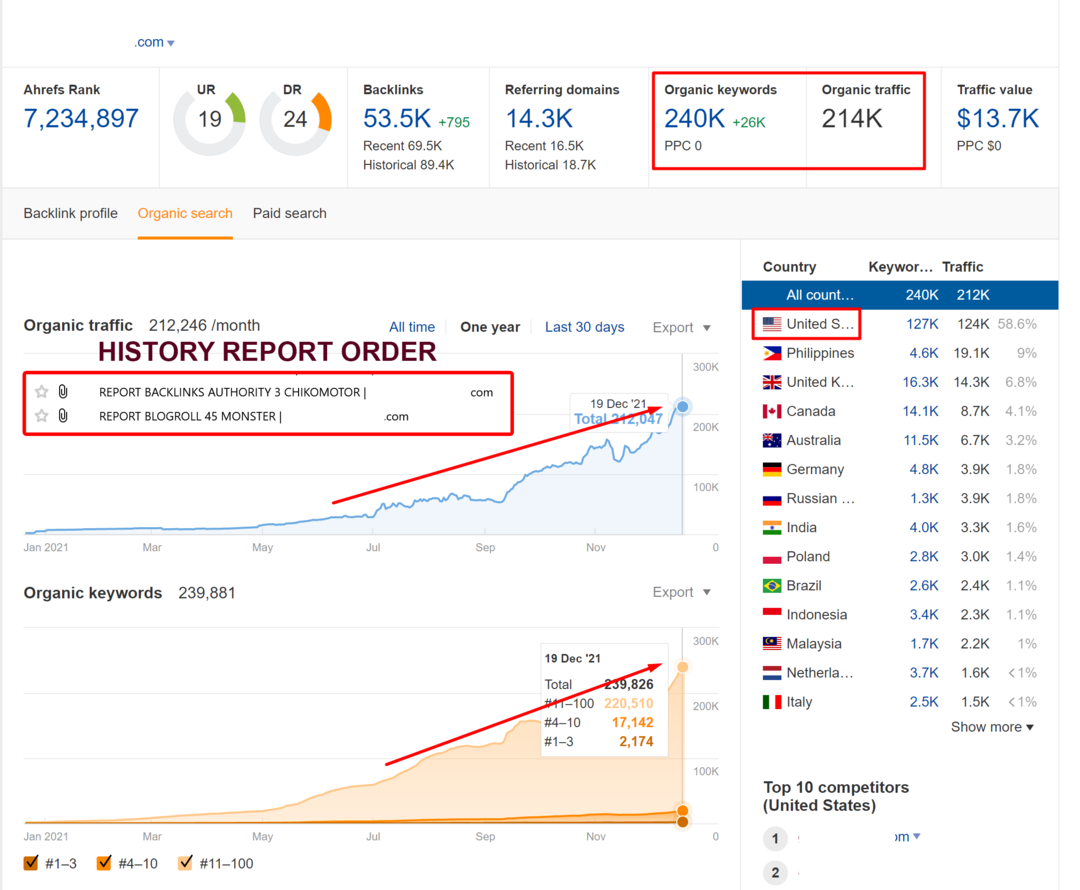
Task: Open United Kingdom 16.3K keywords link
Action: point(921,382)
